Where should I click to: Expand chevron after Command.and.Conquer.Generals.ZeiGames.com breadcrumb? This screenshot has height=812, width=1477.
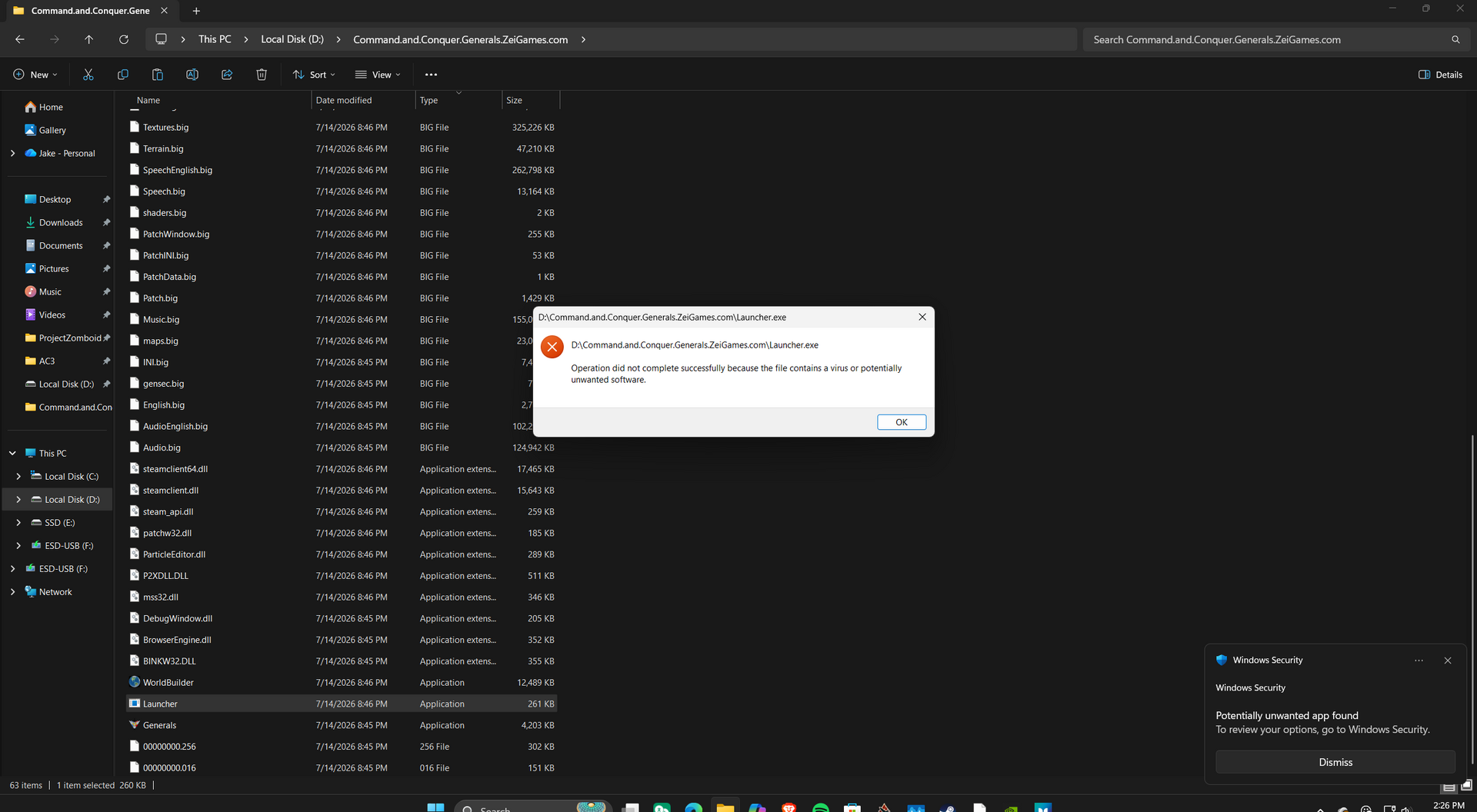pos(584,39)
